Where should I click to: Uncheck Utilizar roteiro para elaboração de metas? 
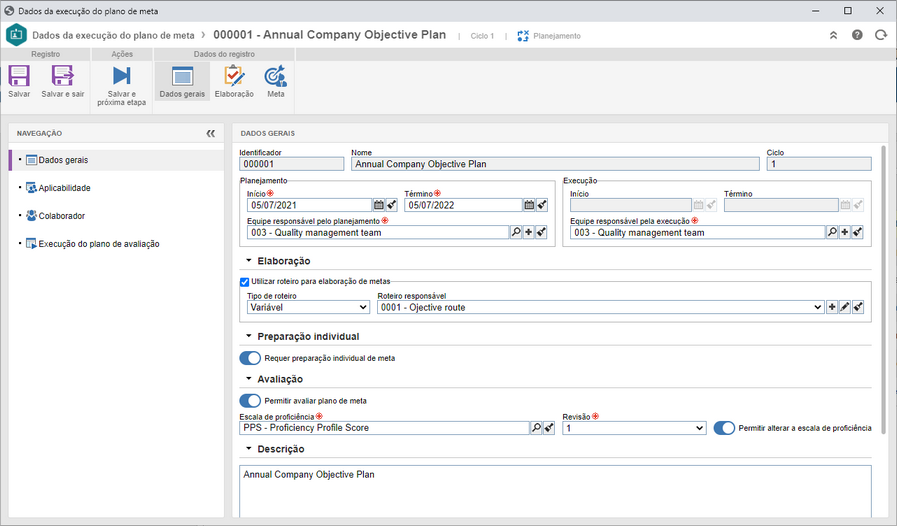[244, 282]
